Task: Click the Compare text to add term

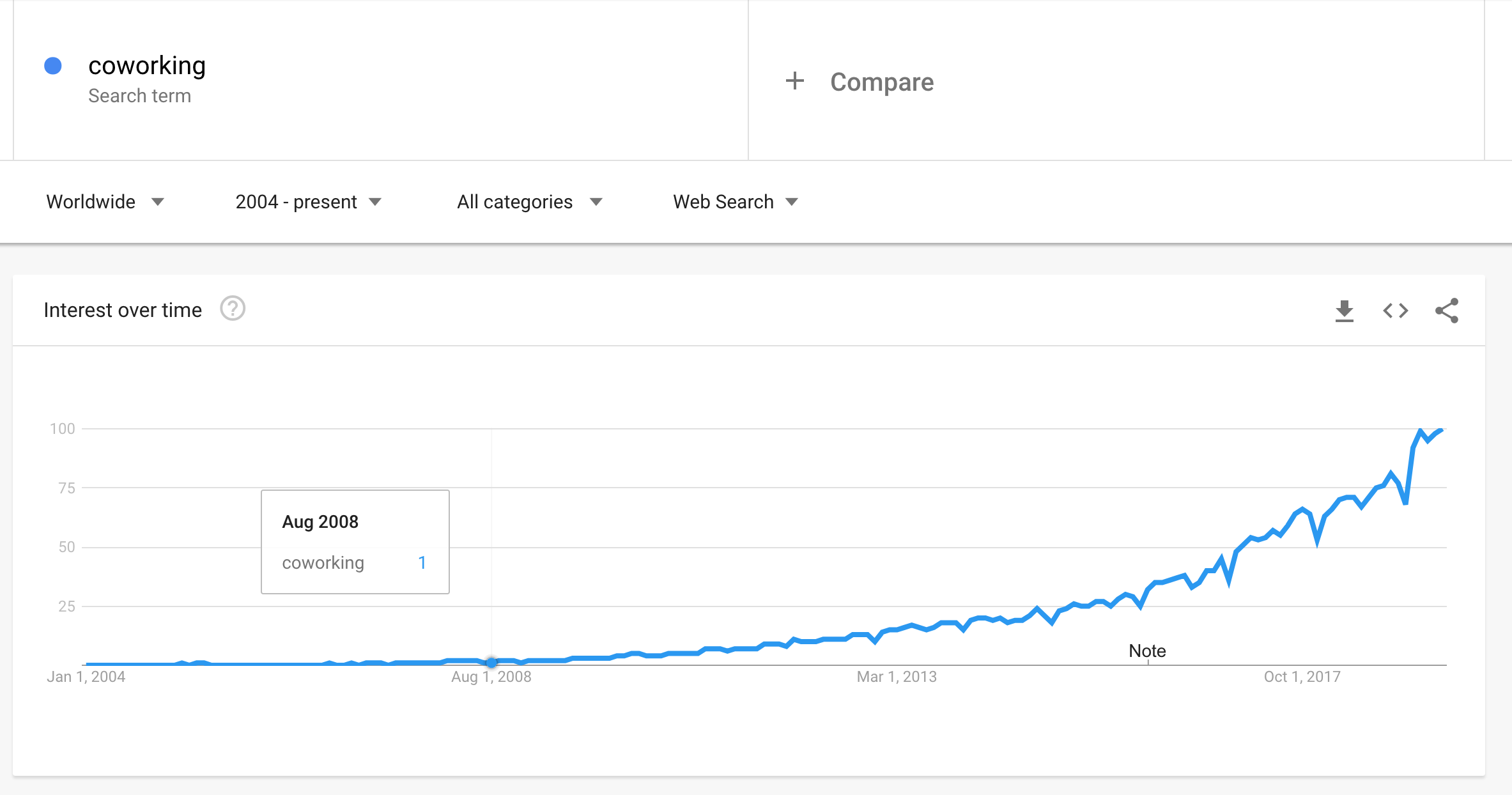Action: pos(882,82)
